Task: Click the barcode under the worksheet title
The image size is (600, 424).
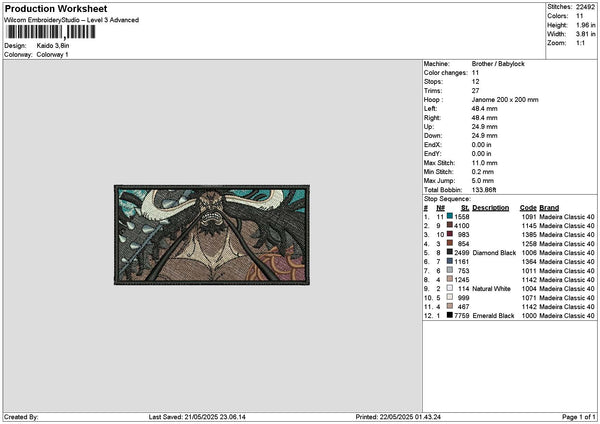Action: (50, 32)
